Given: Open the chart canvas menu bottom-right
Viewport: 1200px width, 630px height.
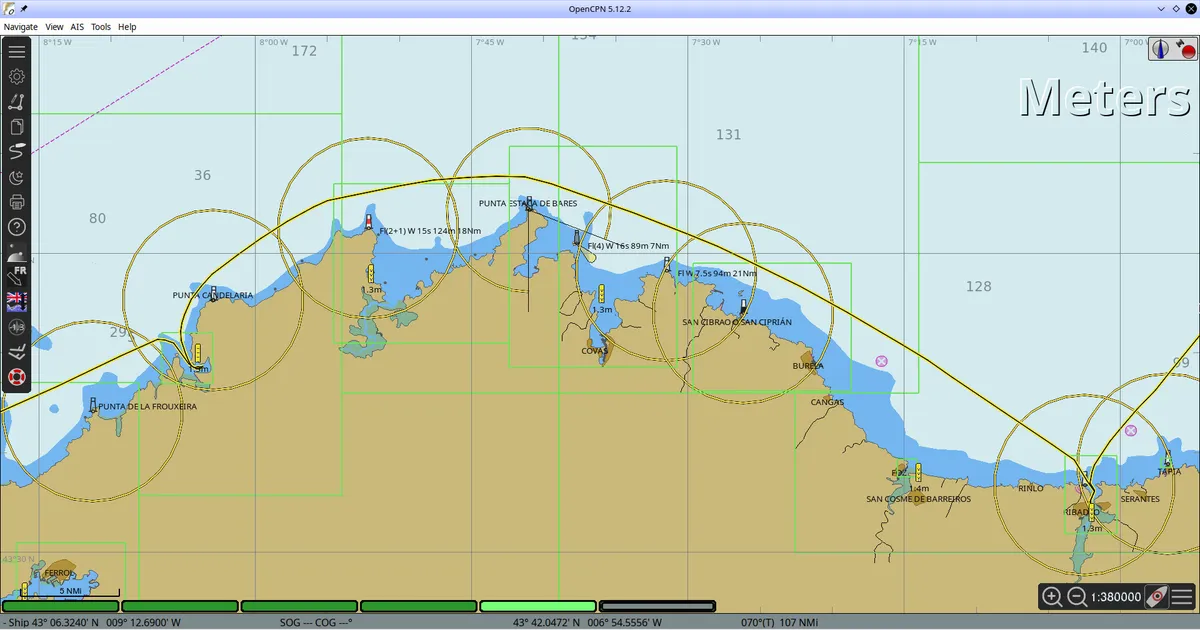Looking at the screenshot, I should pyautogui.click(x=1181, y=597).
